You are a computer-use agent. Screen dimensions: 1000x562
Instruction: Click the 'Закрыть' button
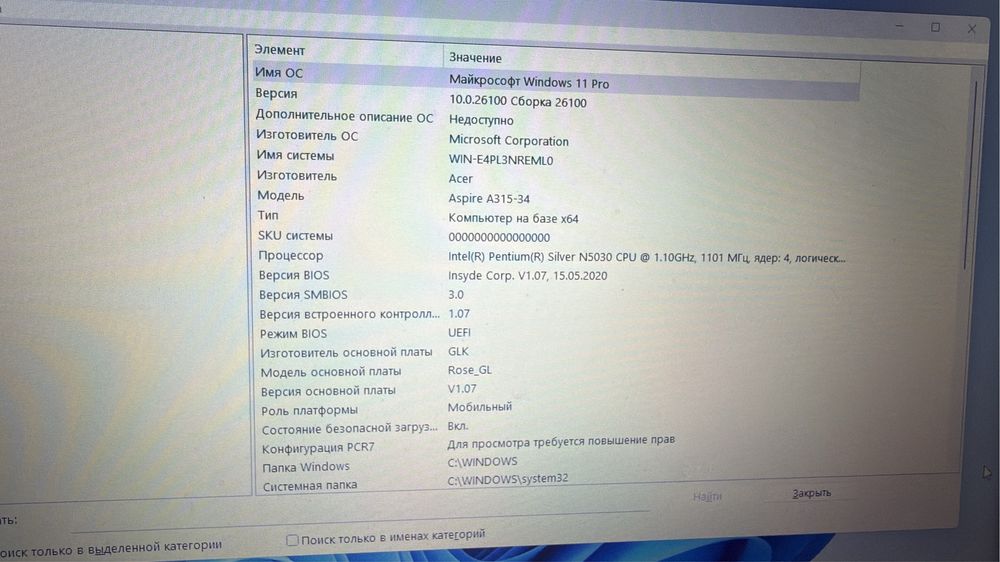[x=811, y=493]
